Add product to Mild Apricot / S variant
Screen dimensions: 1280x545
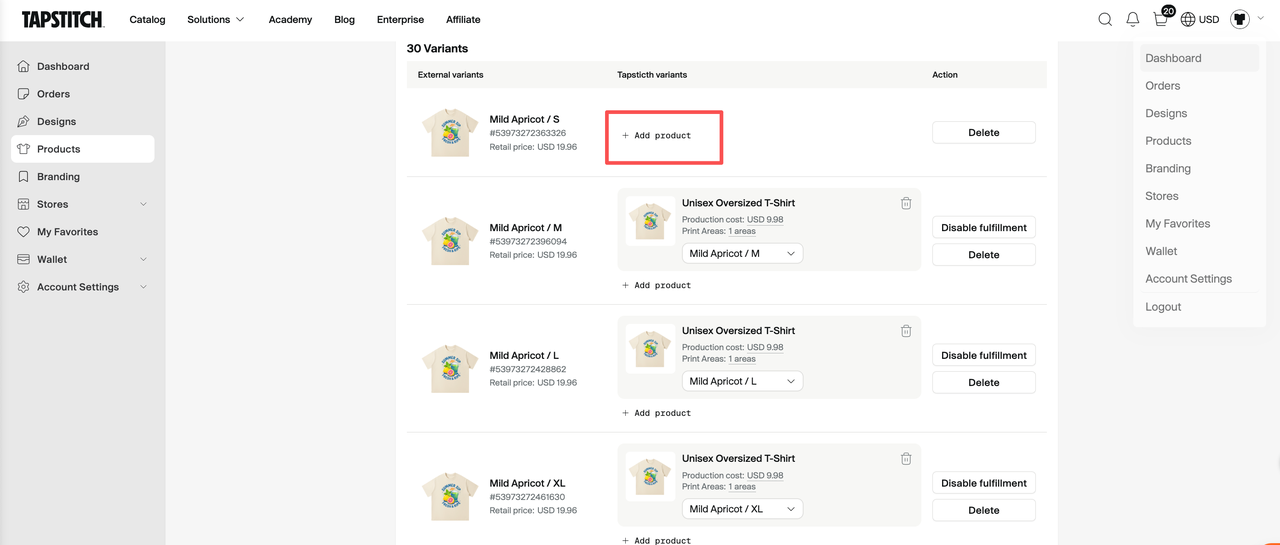point(657,135)
